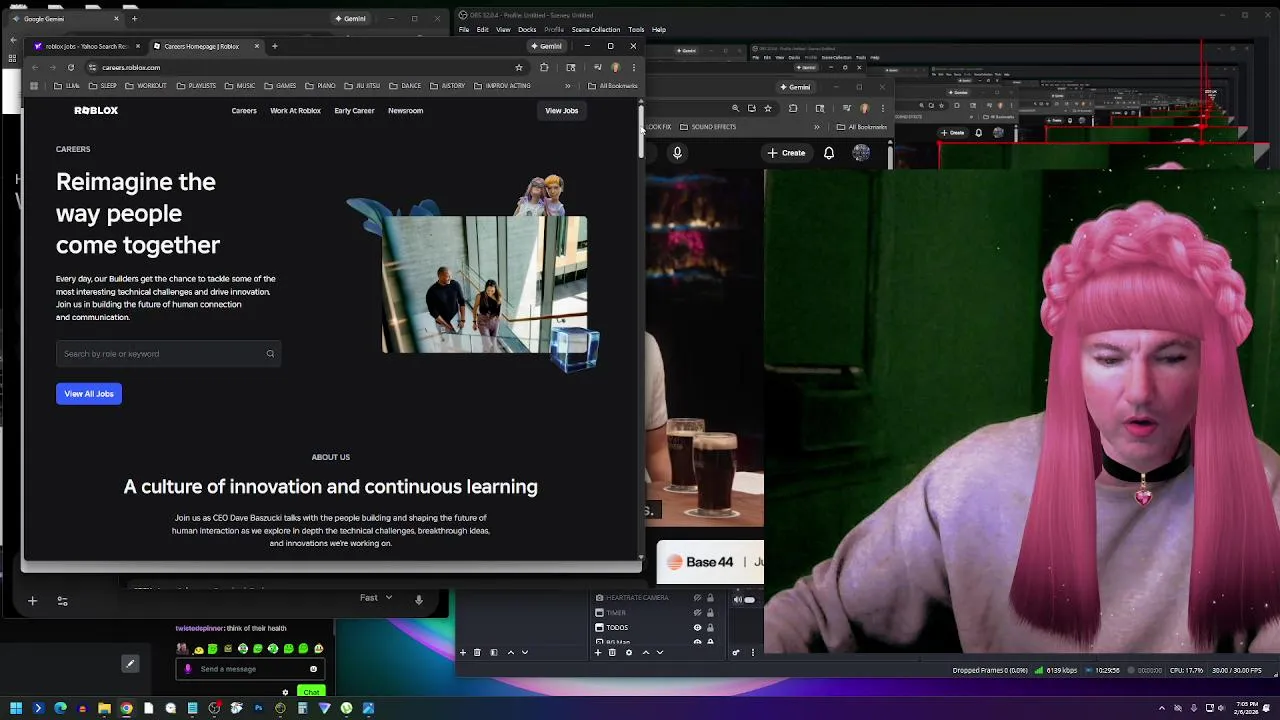Image resolution: width=1280 pixels, height=720 pixels.
Task: Open the Gemini tools sliders icon
Action: [x=62, y=601]
